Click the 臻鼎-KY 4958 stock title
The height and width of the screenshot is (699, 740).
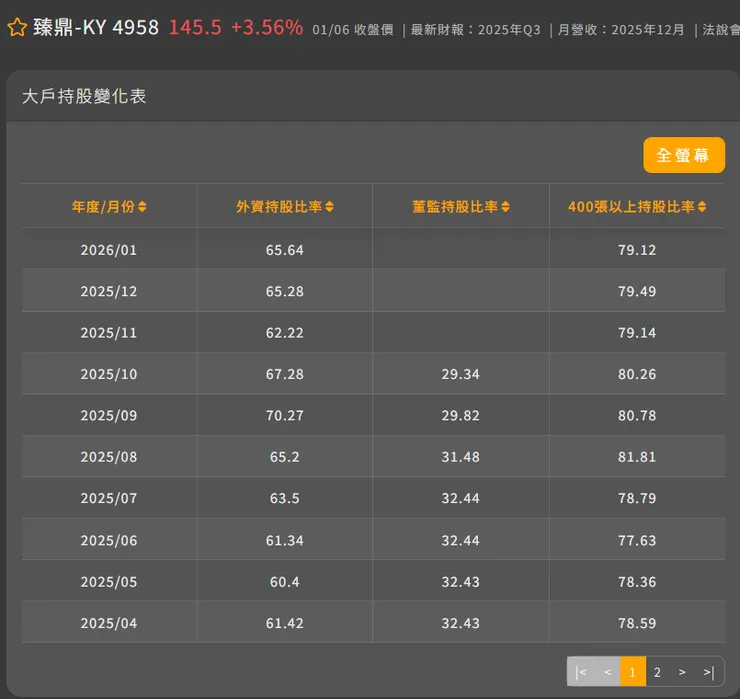tap(96, 27)
